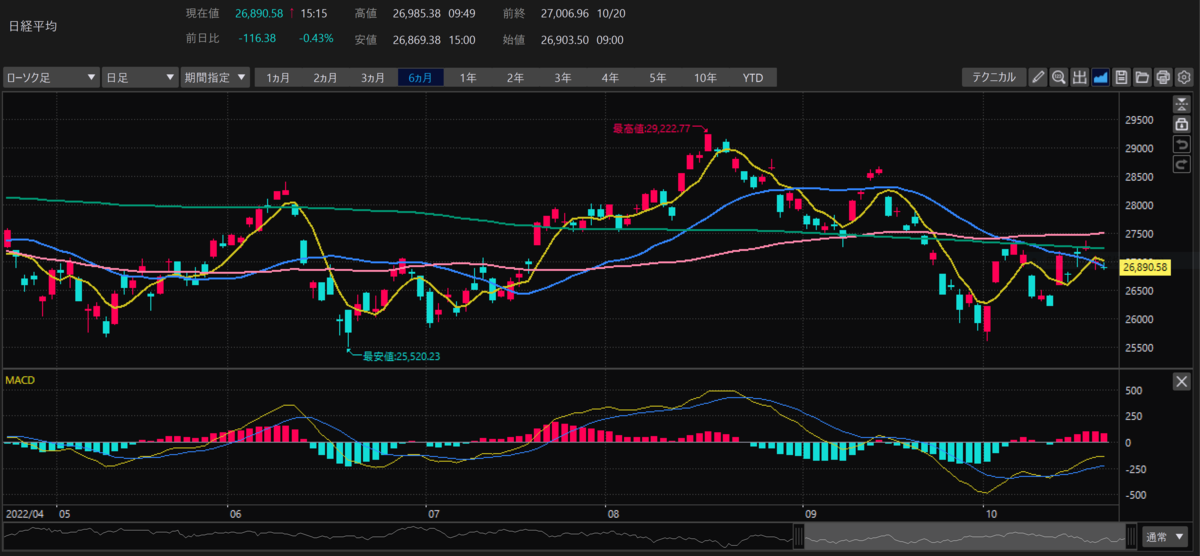This screenshot has height=556, width=1200.
Task: Select the YTD period tab
Action: (753, 77)
